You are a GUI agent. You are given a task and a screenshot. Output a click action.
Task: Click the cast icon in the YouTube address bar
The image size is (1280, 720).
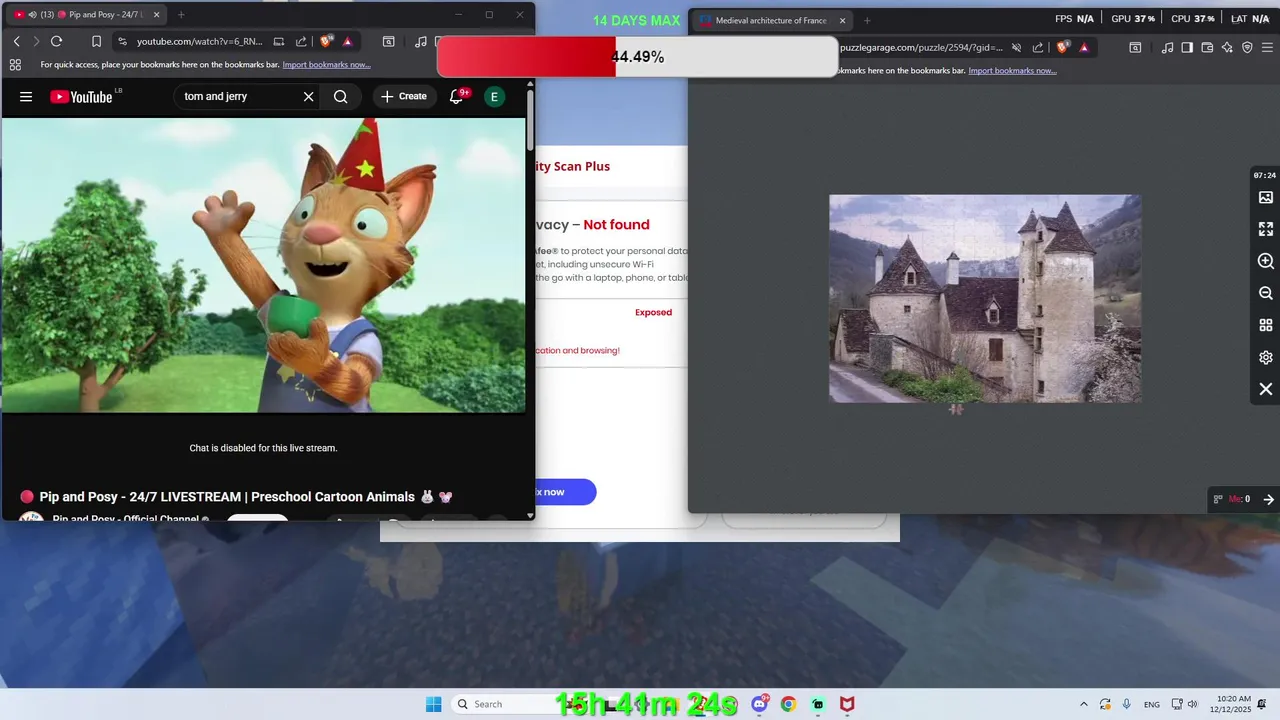click(279, 41)
